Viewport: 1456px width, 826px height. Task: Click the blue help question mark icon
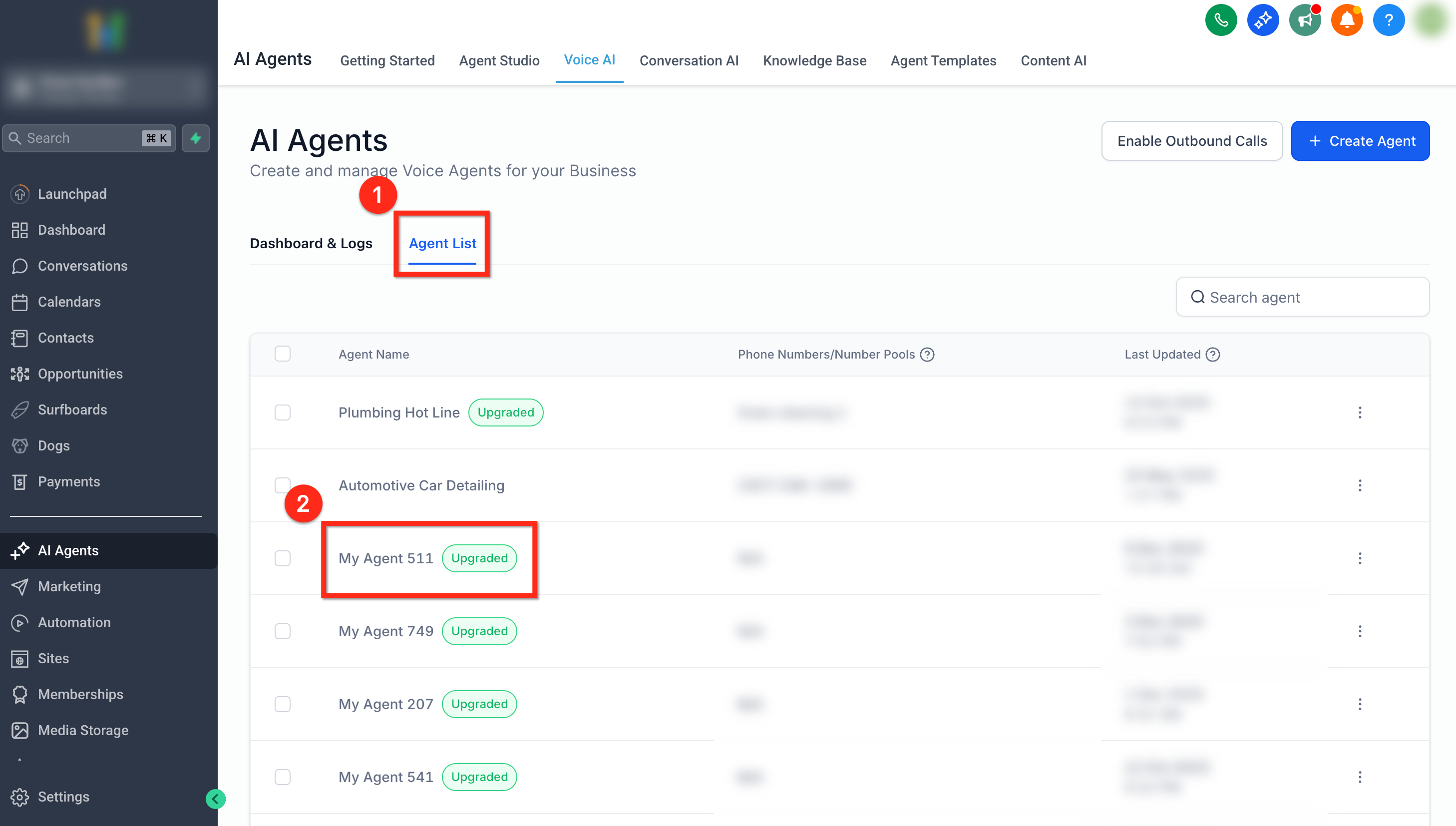point(1388,20)
